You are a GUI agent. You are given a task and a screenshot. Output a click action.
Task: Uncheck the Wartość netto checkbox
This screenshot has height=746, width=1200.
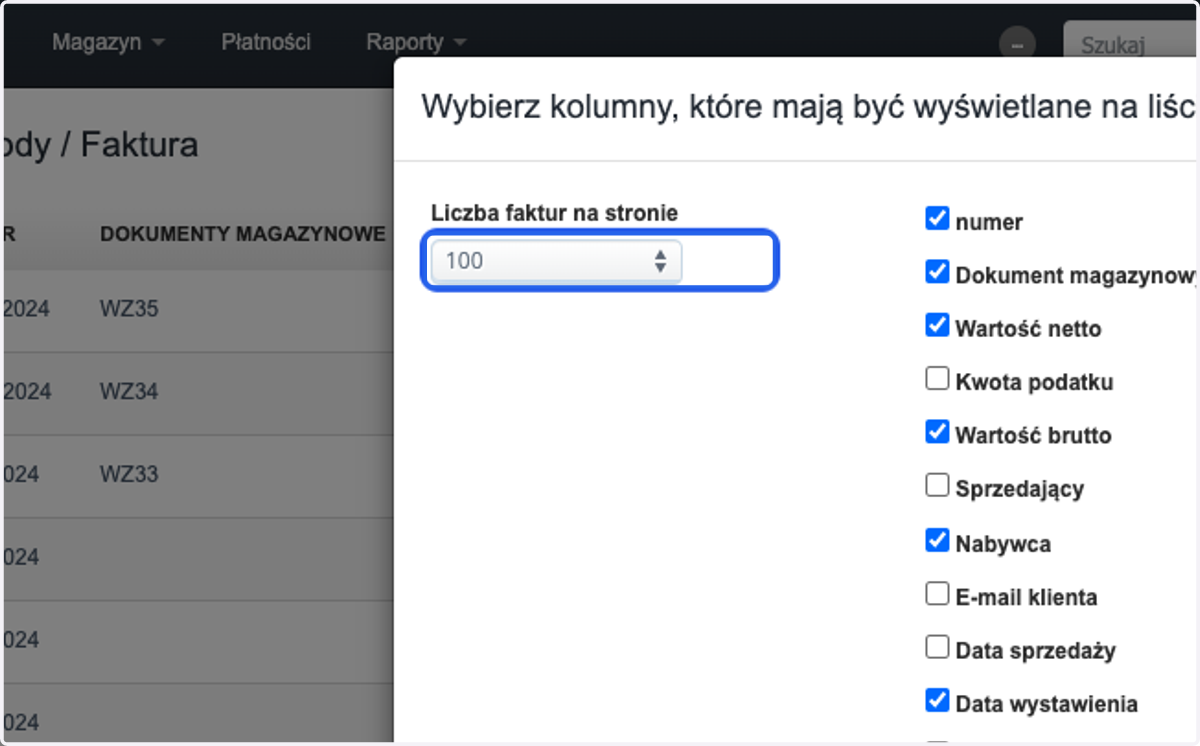tap(937, 325)
